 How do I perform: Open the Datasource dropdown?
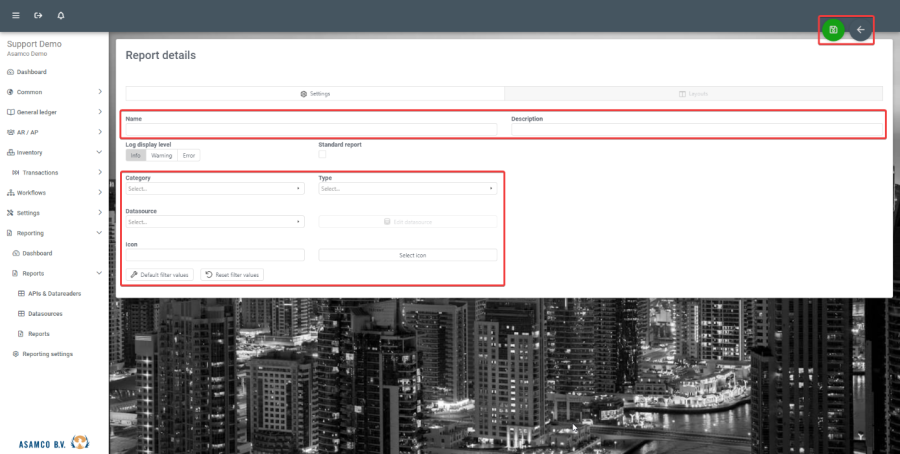(x=214, y=222)
